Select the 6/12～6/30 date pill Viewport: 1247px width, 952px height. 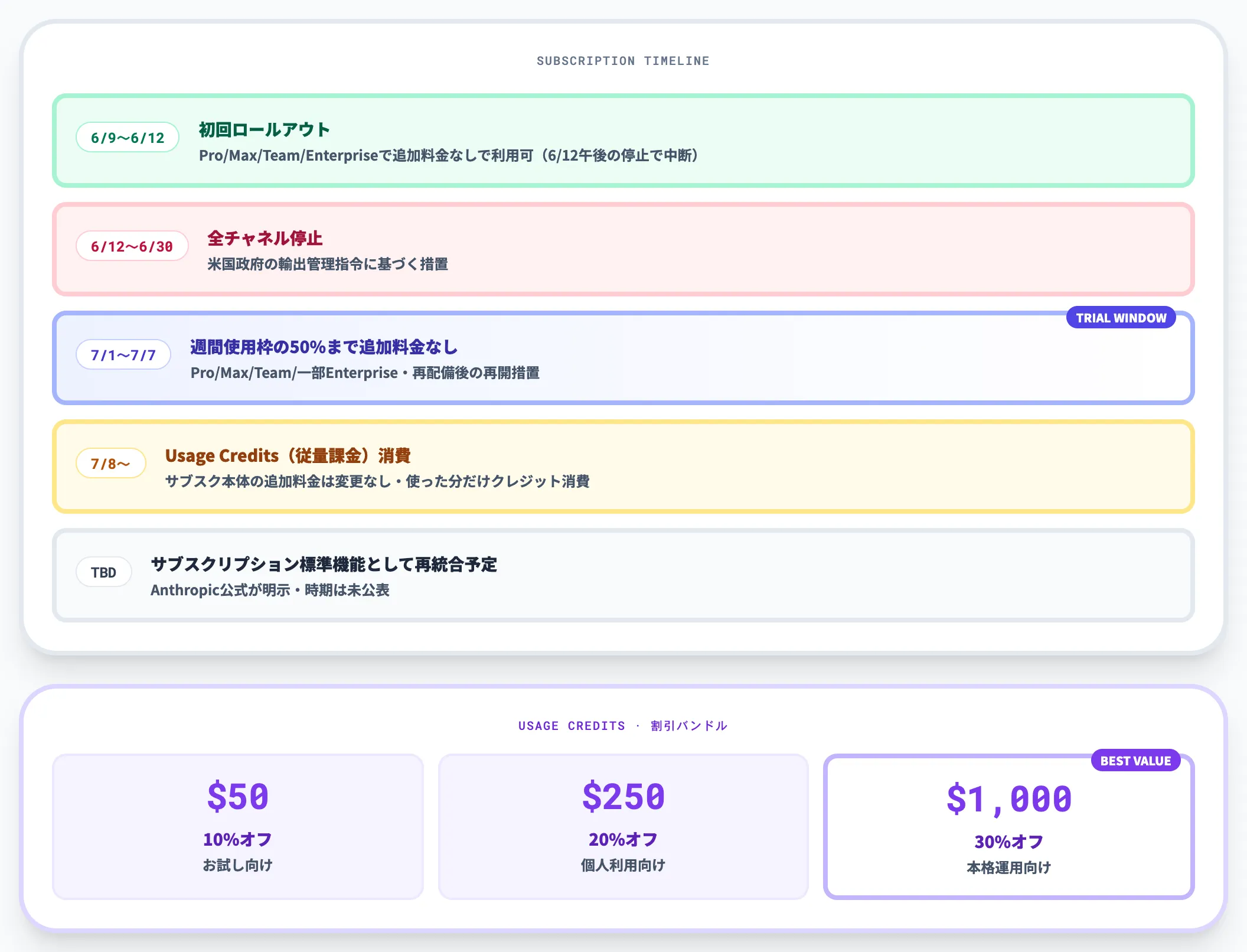click(132, 246)
